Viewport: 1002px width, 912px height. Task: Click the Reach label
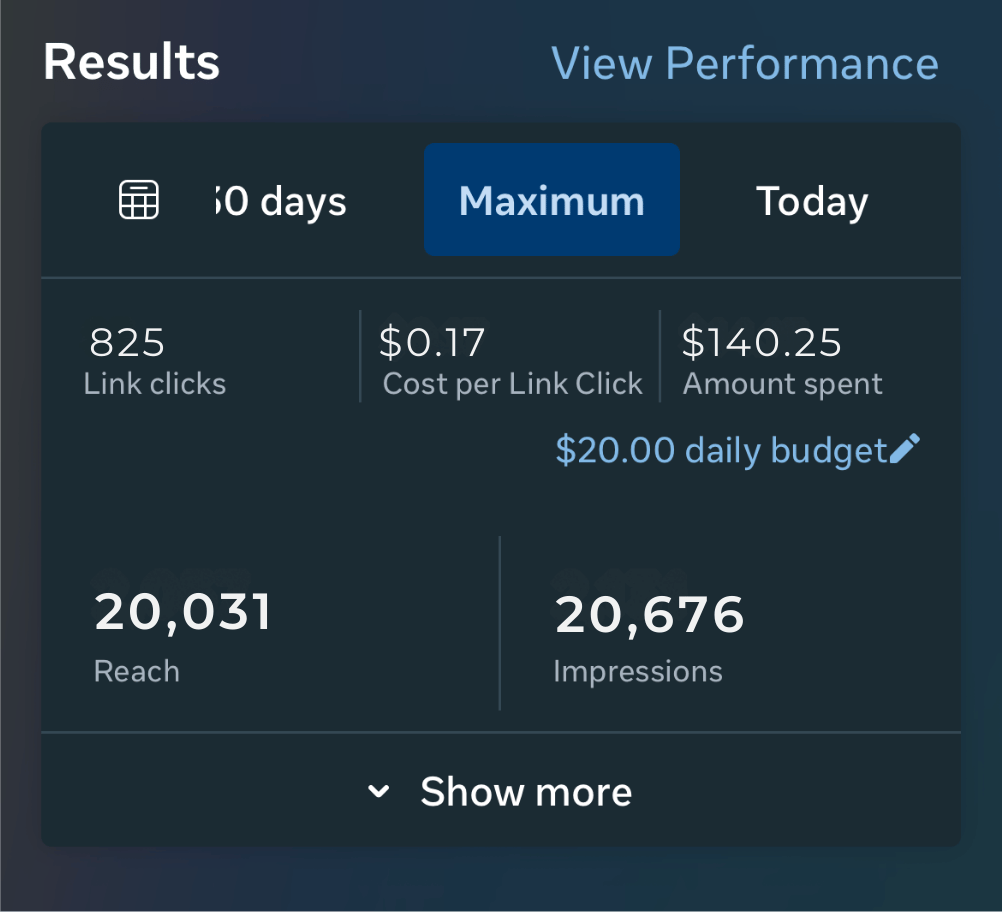point(137,671)
